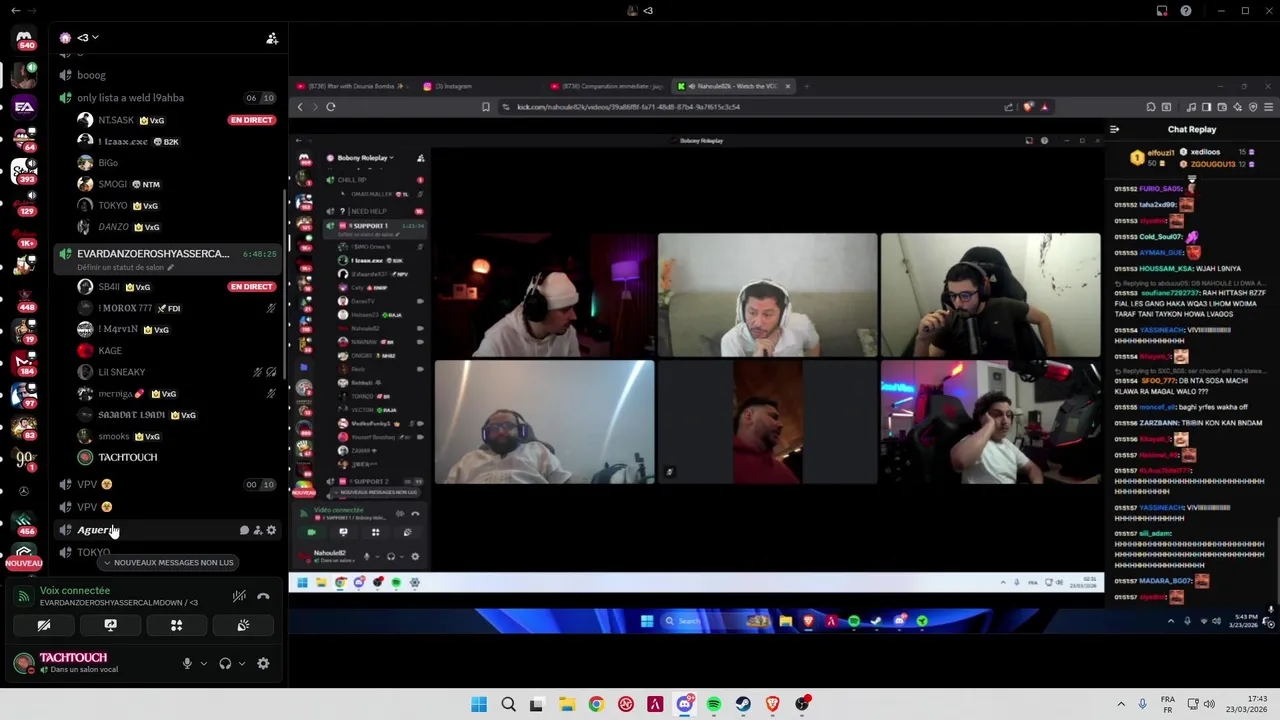Toggle noise suppression icon in voice panel

pos(239,596)
